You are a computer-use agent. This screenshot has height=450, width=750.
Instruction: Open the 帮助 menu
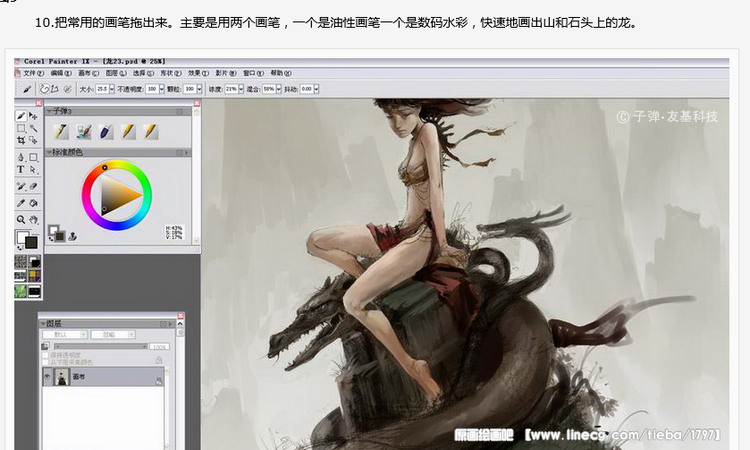coord(281,73)
